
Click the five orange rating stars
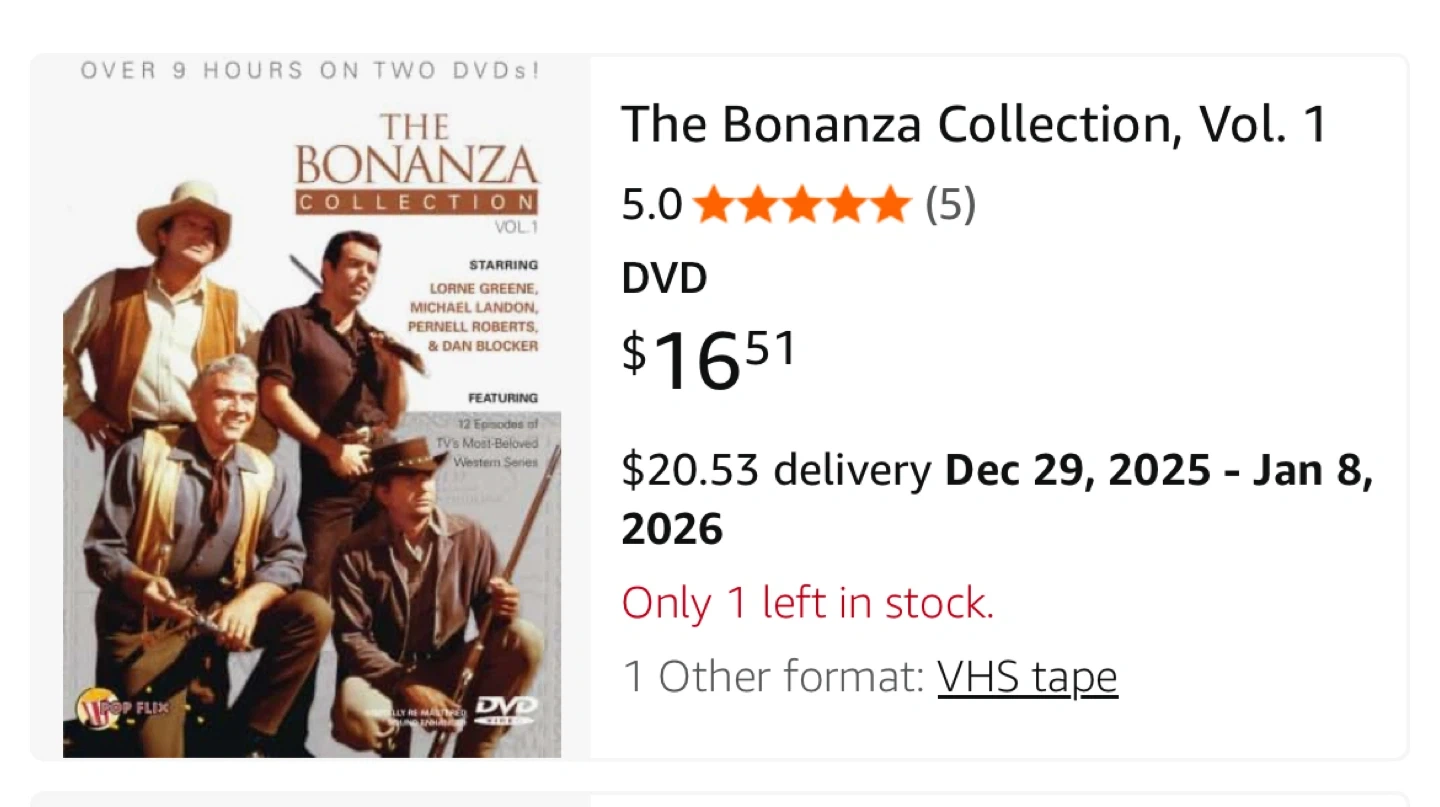point(801,206)
